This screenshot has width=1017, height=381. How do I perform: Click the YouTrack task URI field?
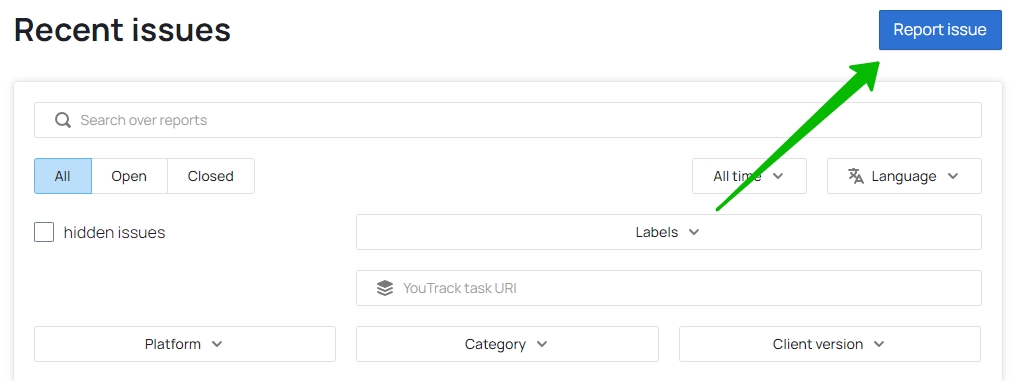click(669, 288)
